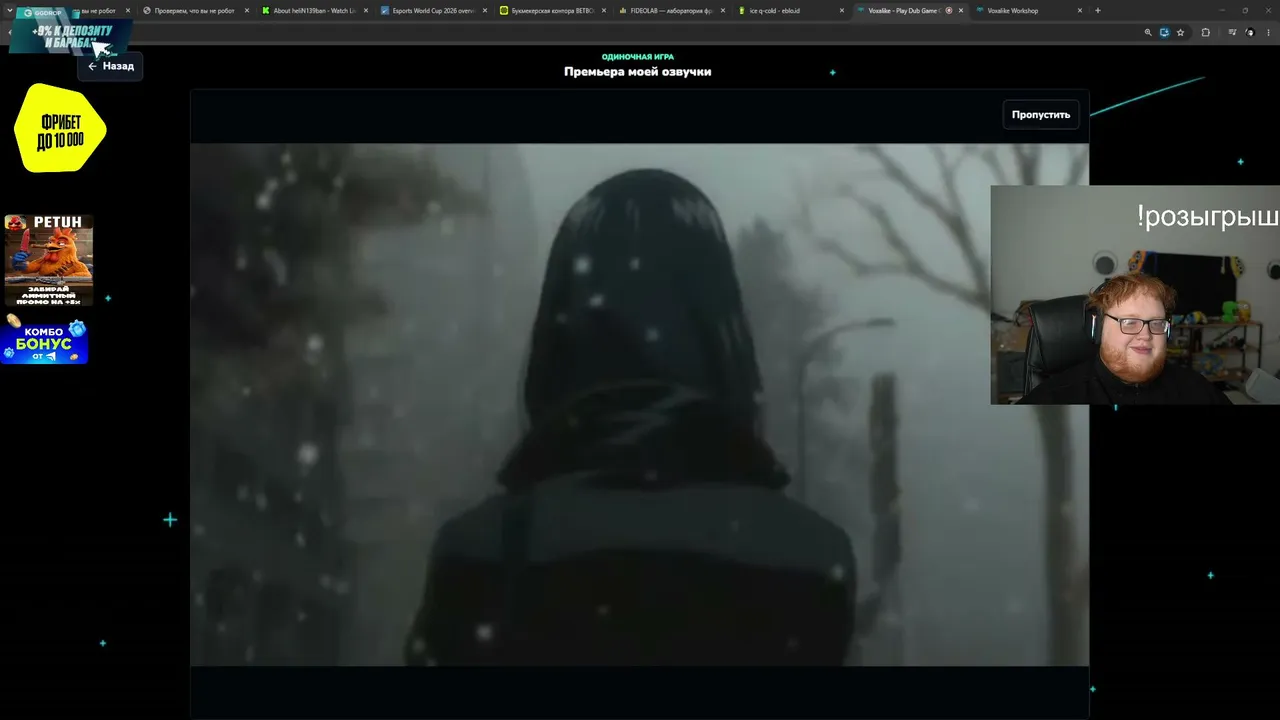Viewport: 1280px width, 720px height.
Task: Open the Фрибет до 10 000 yellow banner
Action: 60,128
